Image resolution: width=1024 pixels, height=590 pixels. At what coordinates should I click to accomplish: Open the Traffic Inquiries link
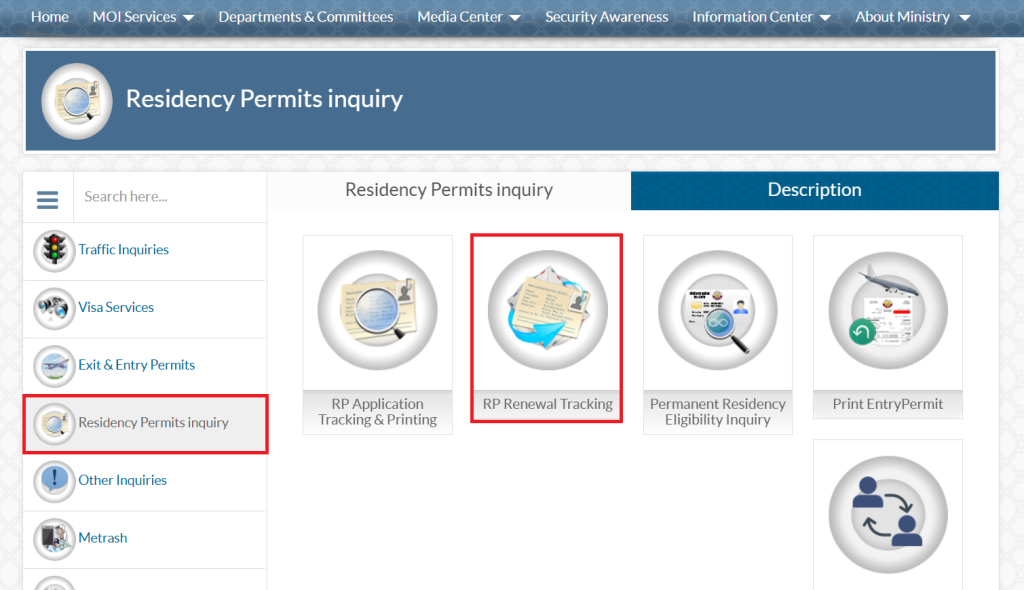(x=123, y=250)
